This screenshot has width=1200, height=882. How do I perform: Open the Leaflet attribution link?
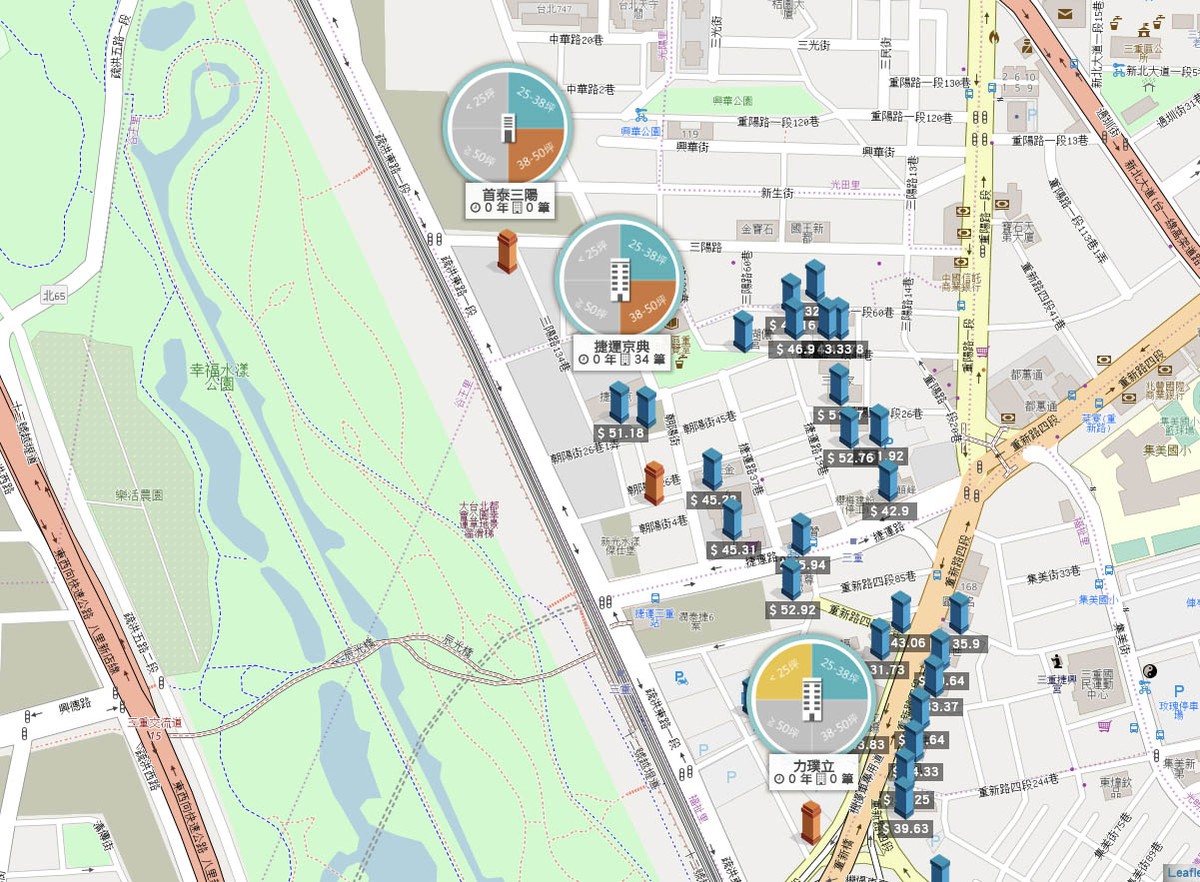click(x=1182, y=873)
